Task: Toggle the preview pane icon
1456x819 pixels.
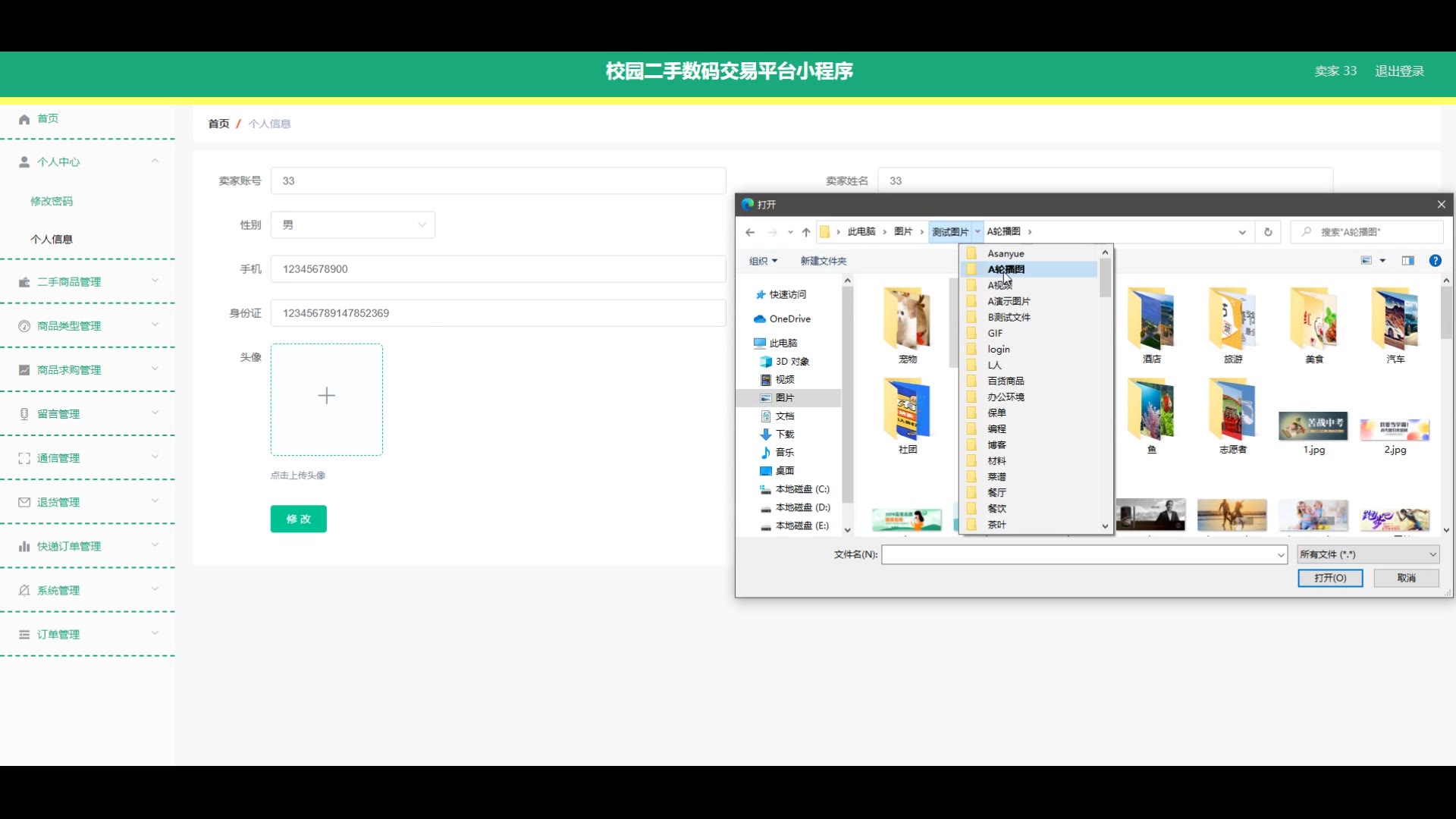Action: [x=1408, y=261]
